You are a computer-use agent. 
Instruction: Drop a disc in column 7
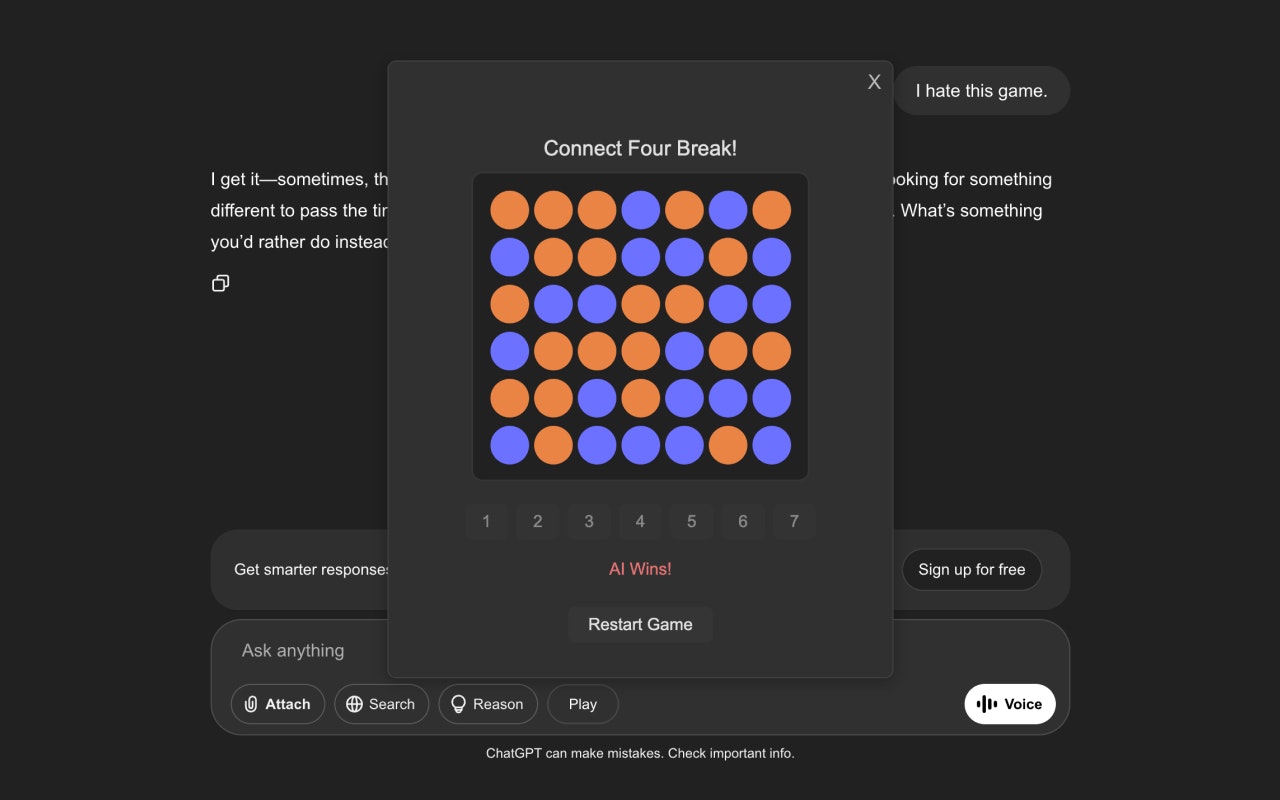794,521
